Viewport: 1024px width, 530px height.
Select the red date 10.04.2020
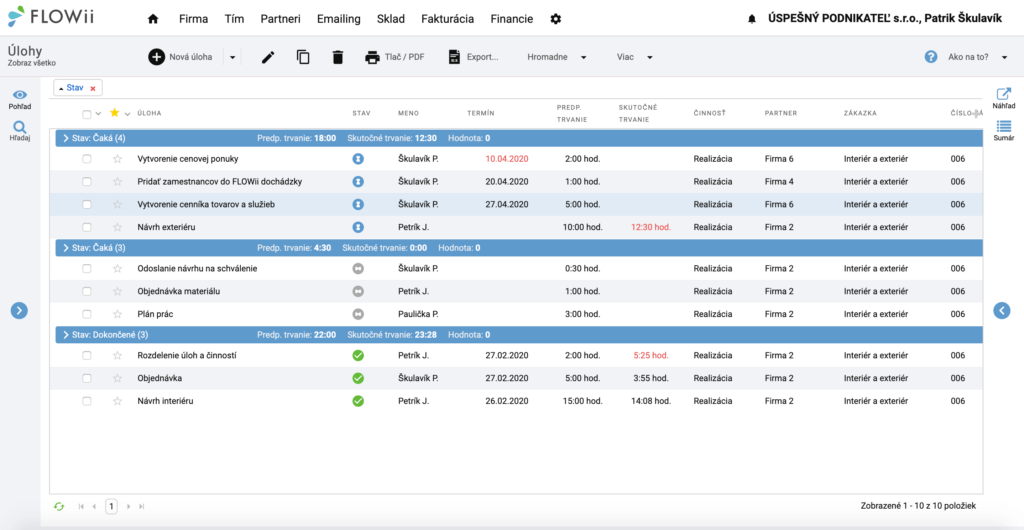[x=507, y=159]
